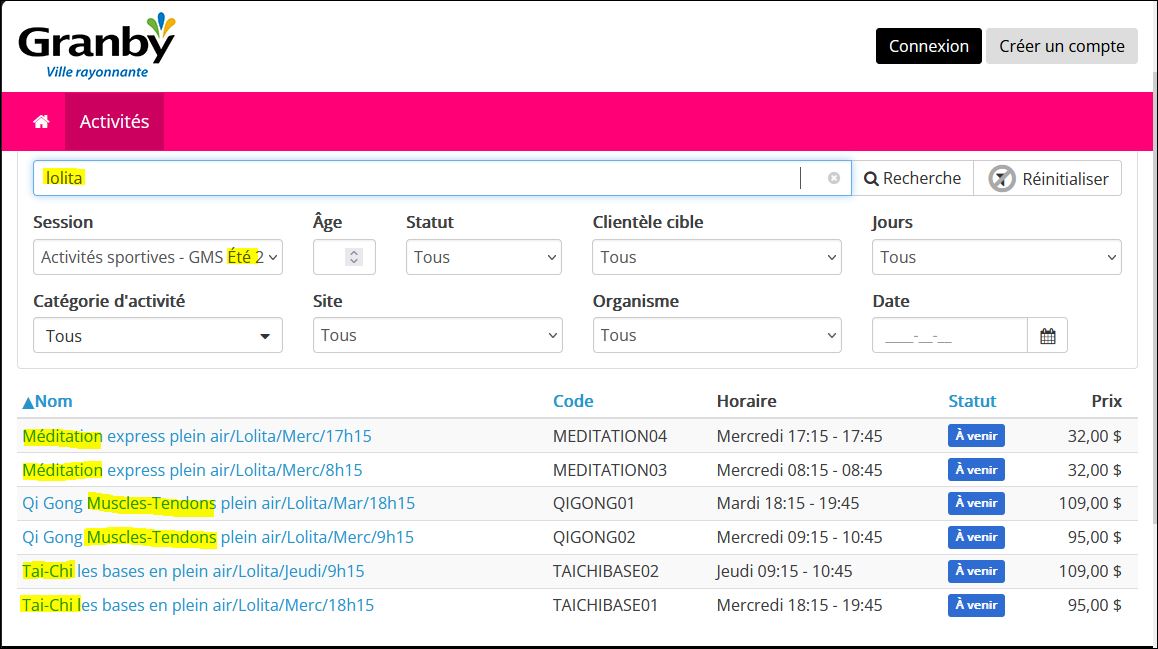Click code cell QIGONG01

tap(594, 504)
